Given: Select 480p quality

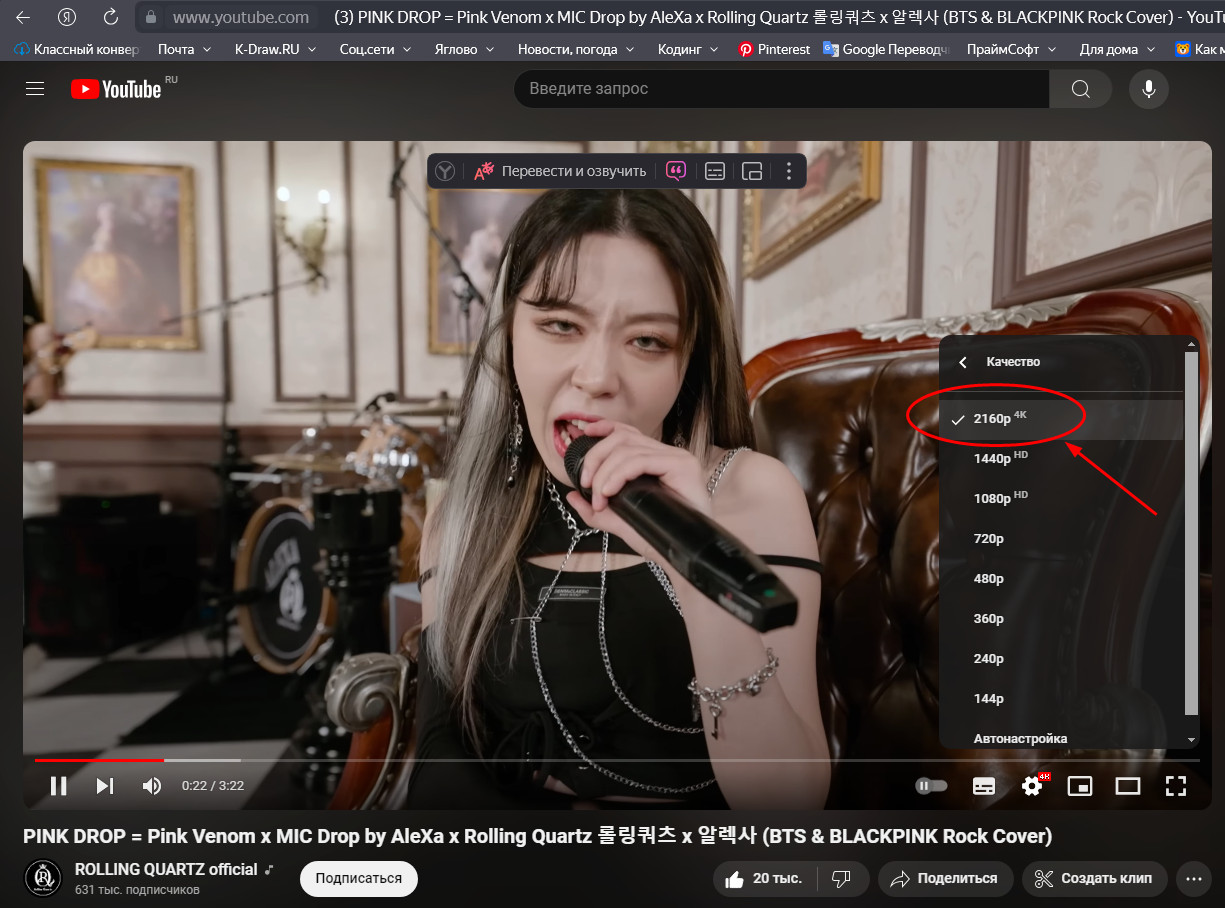Looking at the screenshot, I should point(1061,579).
